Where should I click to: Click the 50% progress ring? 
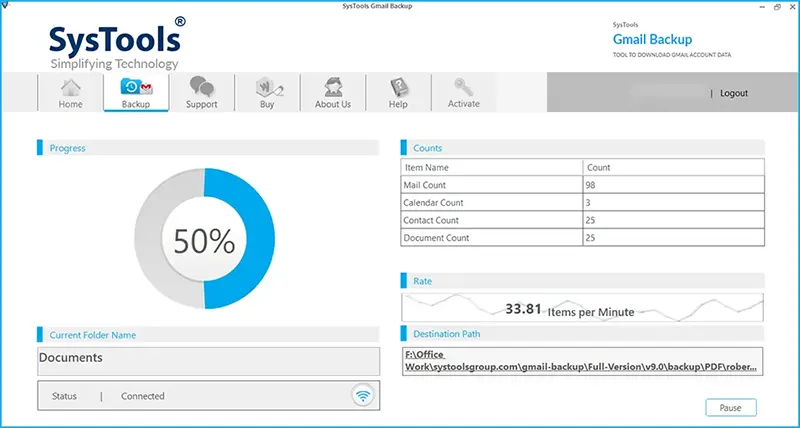204,239
